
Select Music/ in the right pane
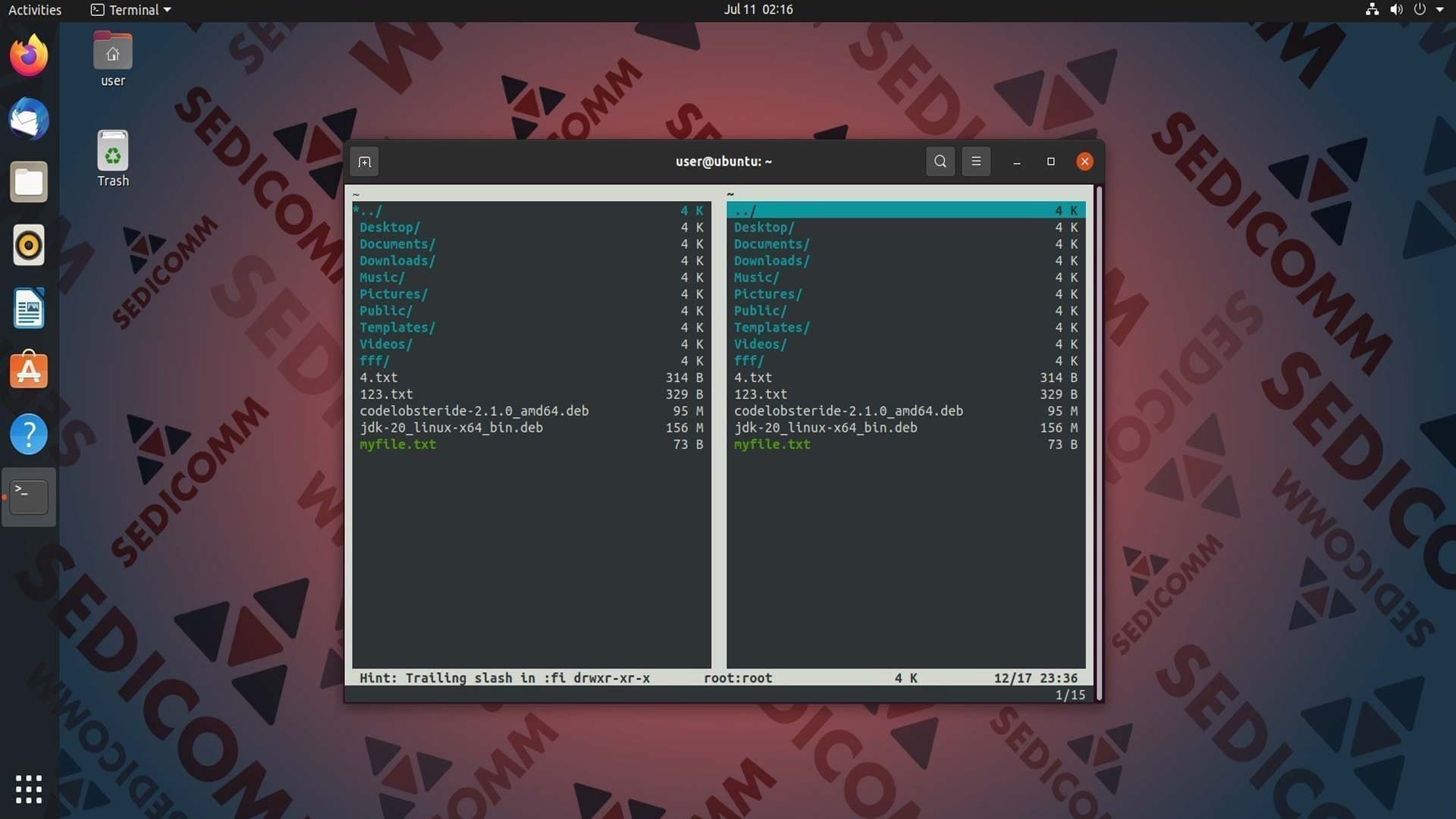pos(906,278)
